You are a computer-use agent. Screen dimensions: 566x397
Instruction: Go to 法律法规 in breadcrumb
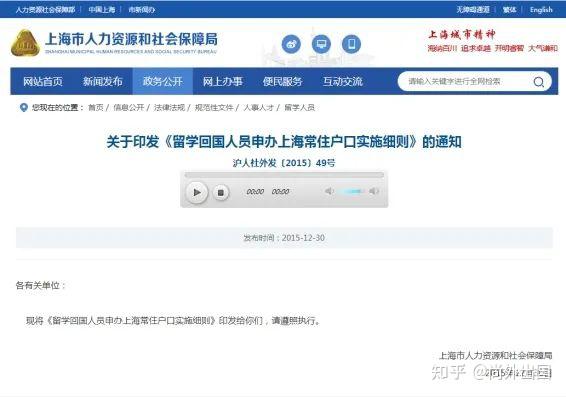tap(169, 108)
